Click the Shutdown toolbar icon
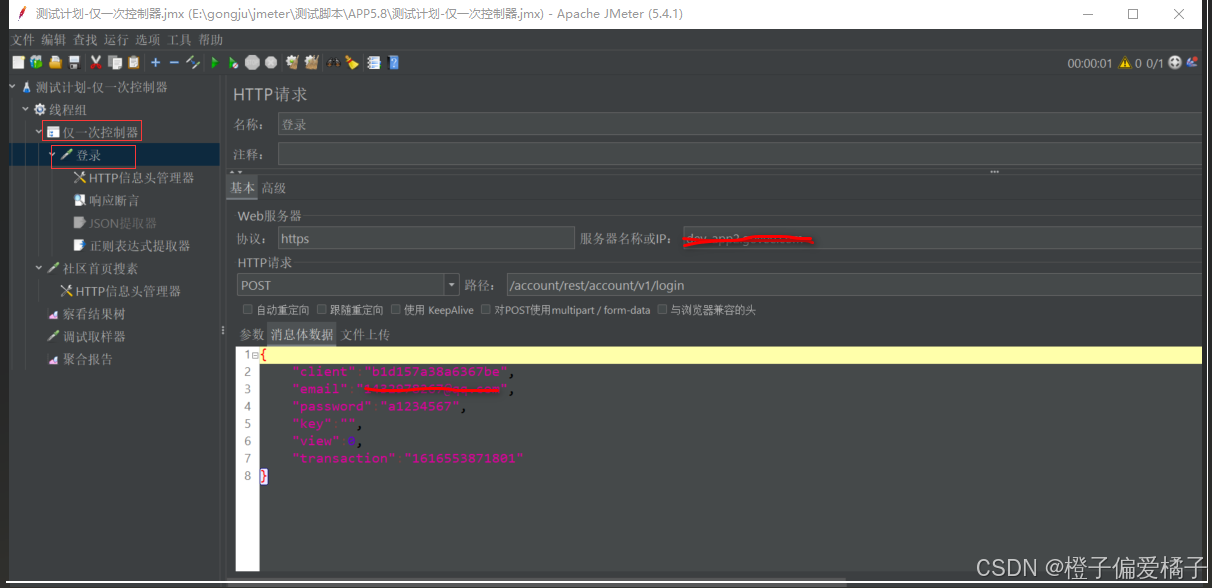 tap(271, 62)
